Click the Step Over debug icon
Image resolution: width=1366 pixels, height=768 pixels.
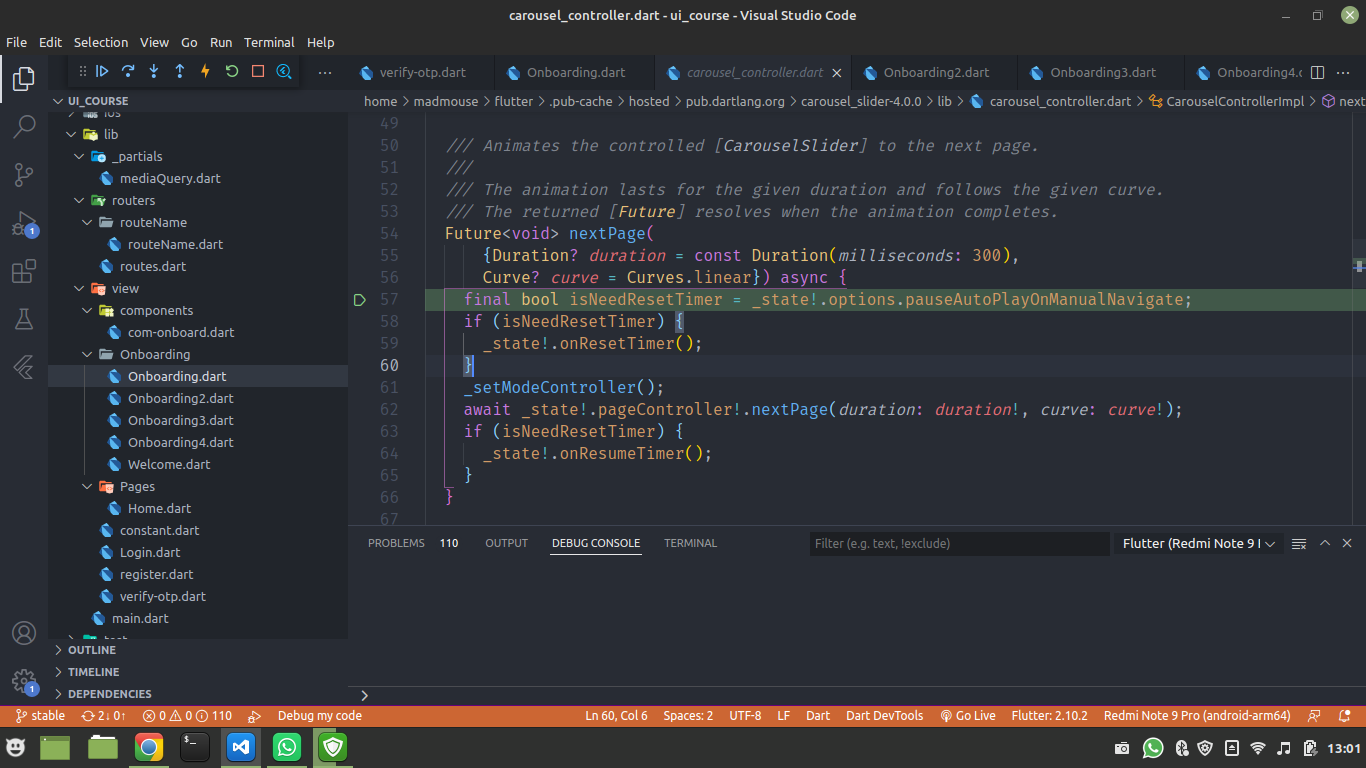coord(127,71)
